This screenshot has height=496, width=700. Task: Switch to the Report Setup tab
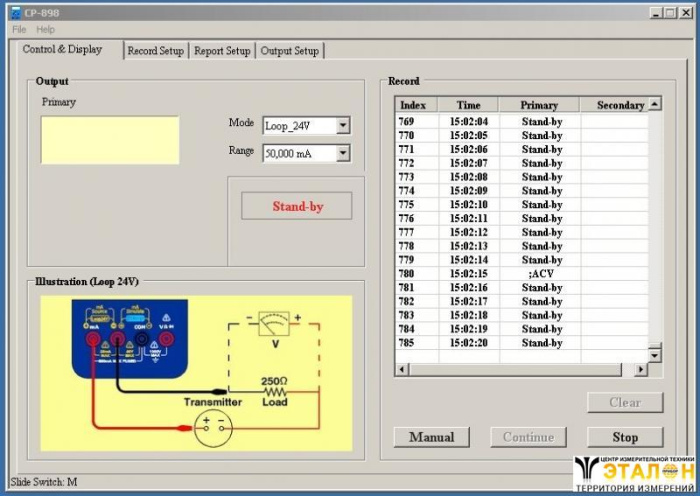pos(222,51)
